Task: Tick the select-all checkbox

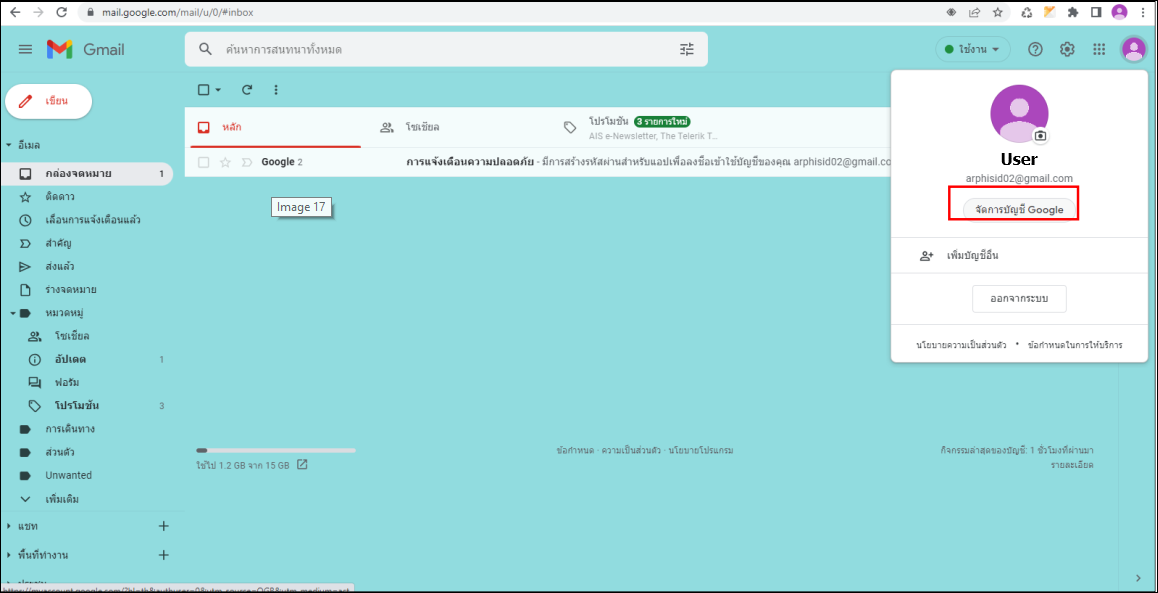Action: coord(204,90)
